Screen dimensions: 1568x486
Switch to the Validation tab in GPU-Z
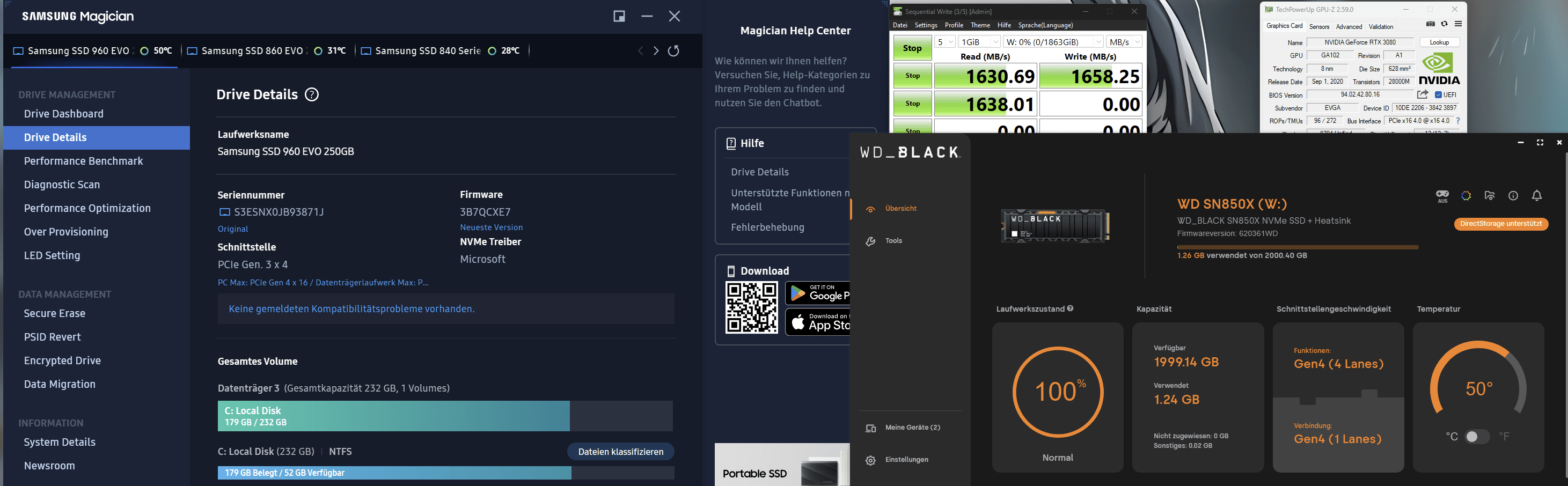pyautogui.click(x=1381, y=27)
